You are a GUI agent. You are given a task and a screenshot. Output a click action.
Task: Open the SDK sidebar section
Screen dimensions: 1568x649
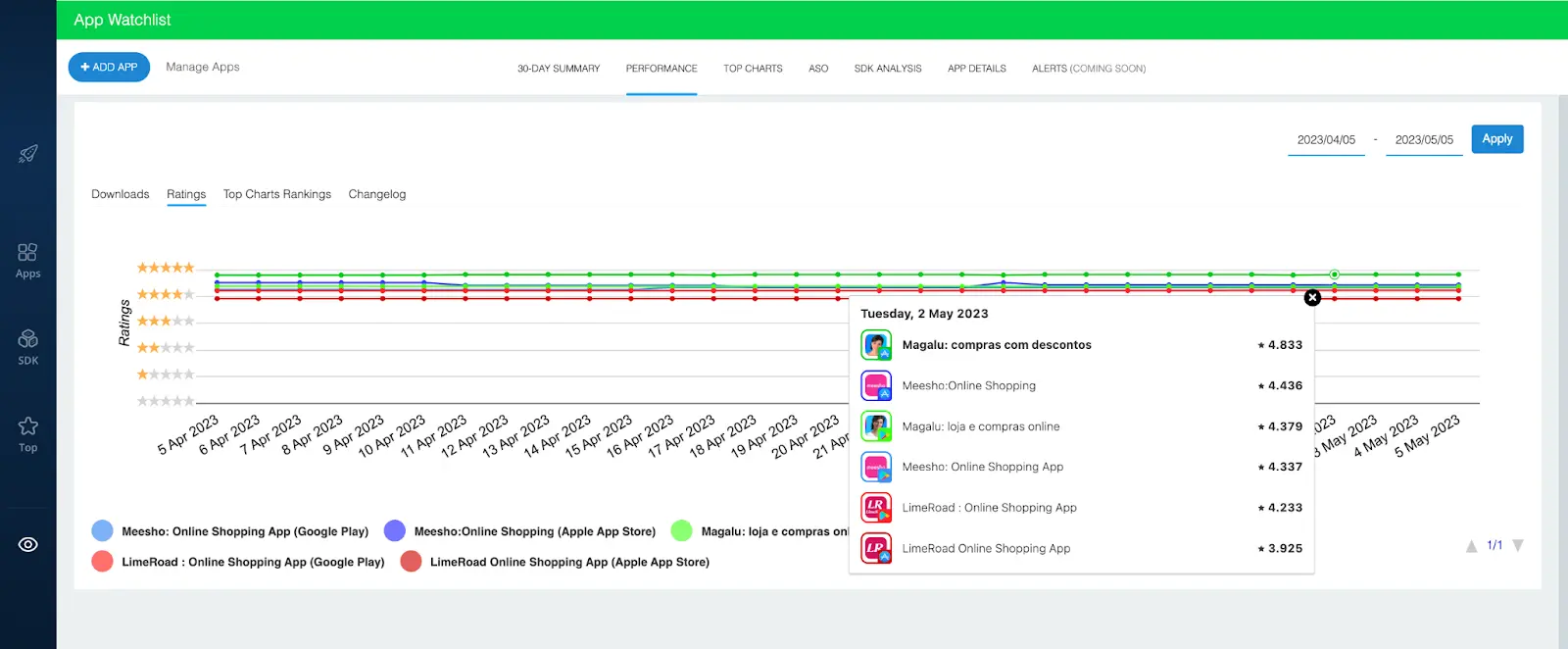[27, 347]
